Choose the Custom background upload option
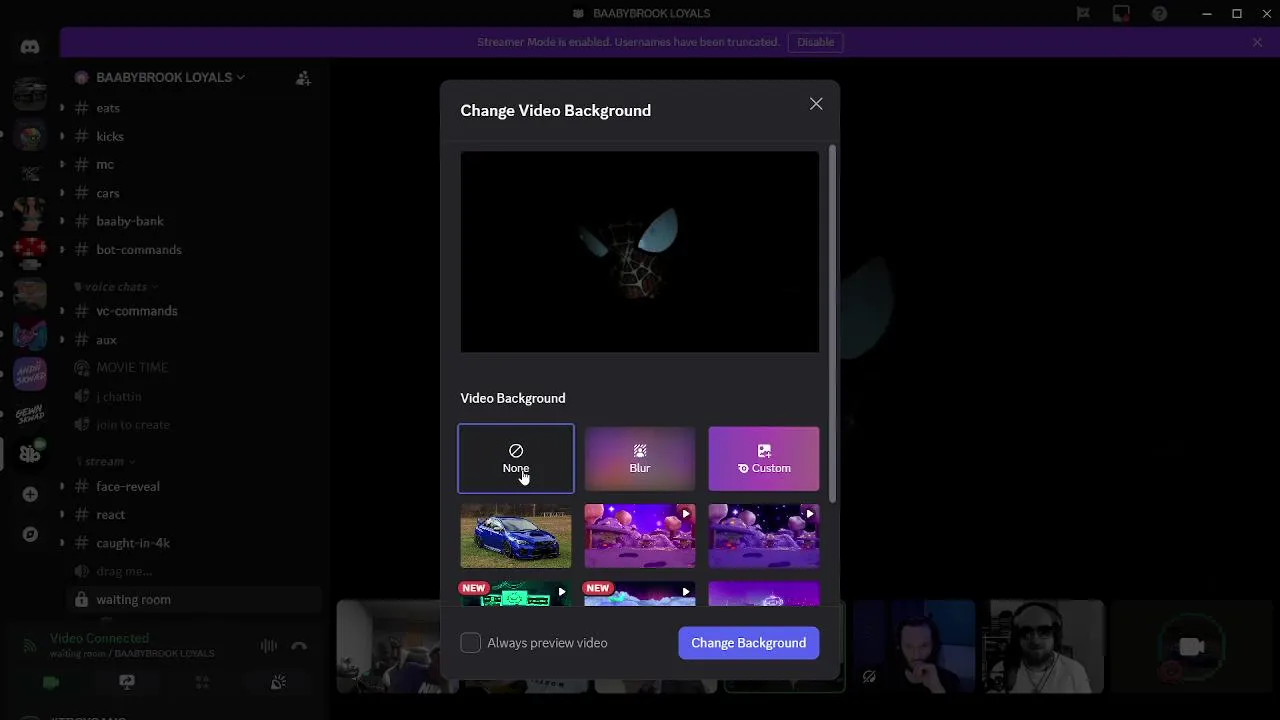The image size is (1280, 720). [x=764, y=459]
